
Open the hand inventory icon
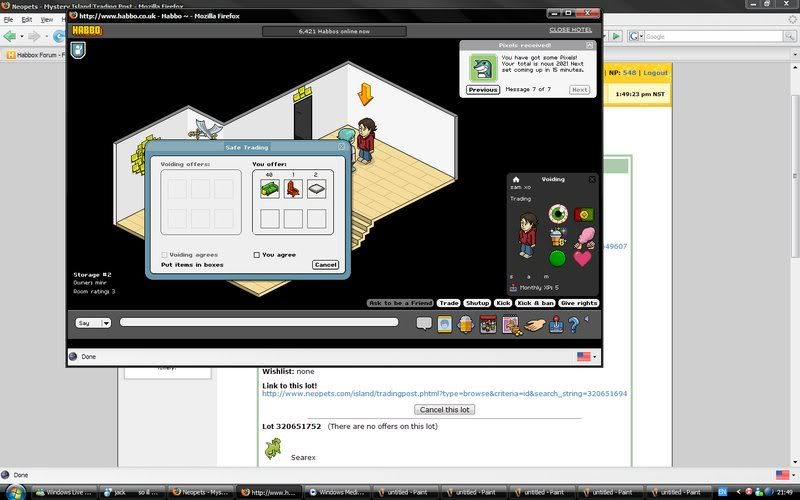pyautogui.click(x=533, y=323)
